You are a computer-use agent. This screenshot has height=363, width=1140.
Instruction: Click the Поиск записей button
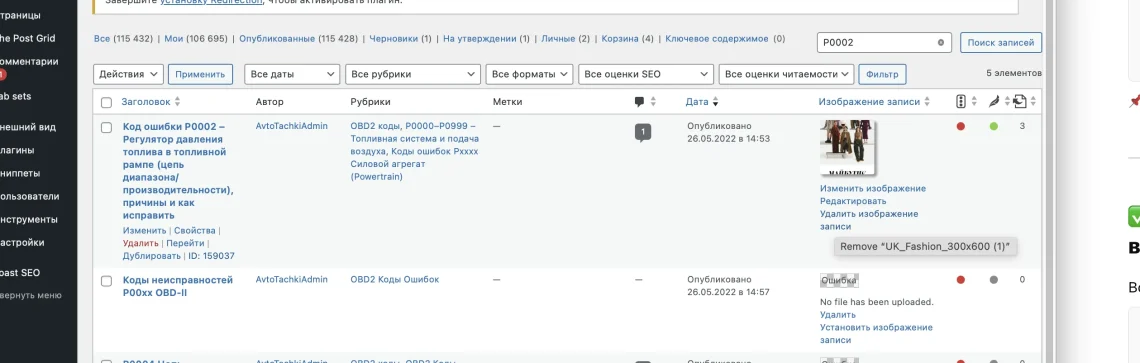pyautogui.click(x=1000, y=43)
